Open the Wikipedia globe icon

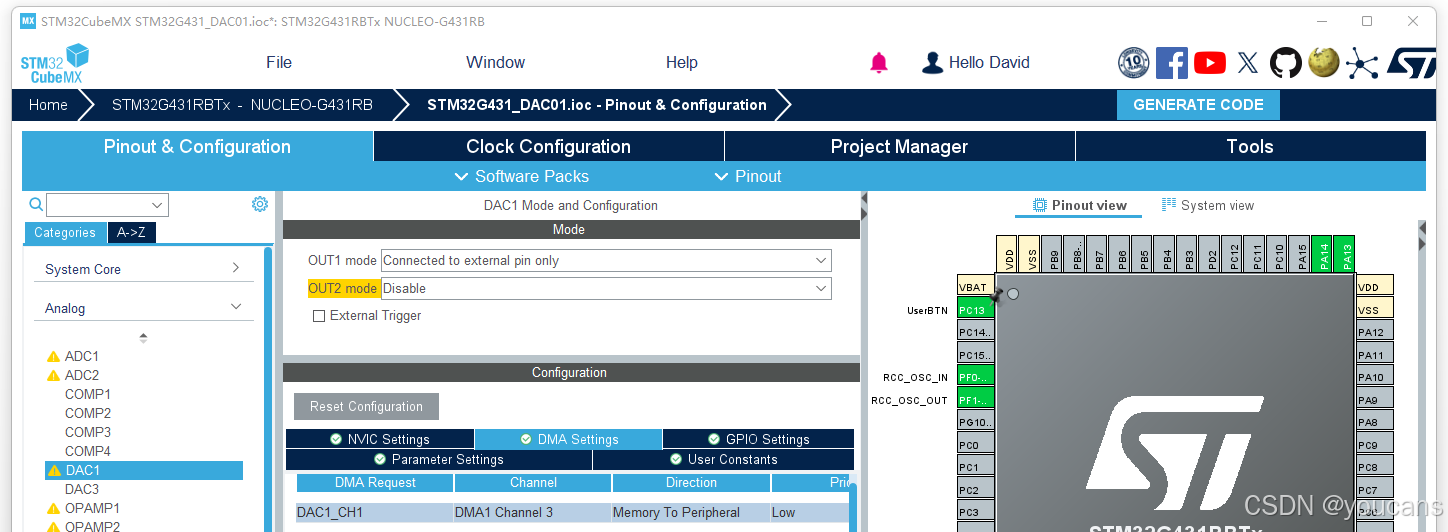pos(1324,63)
